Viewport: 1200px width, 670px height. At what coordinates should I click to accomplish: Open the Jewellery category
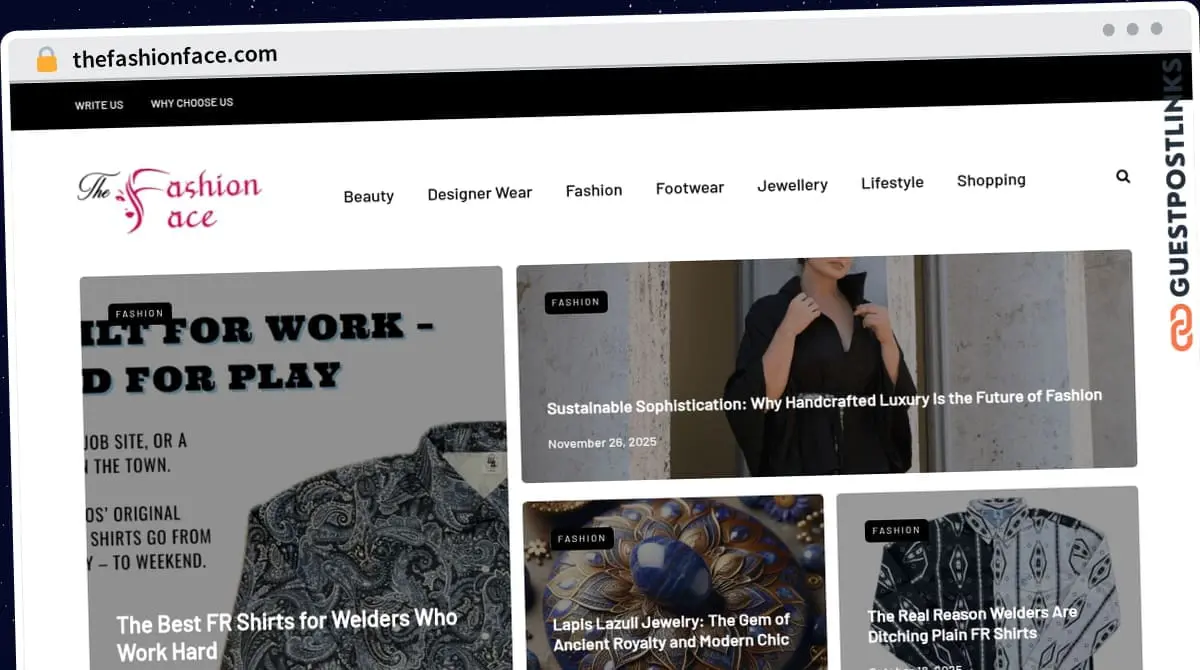tap(792, 185)
